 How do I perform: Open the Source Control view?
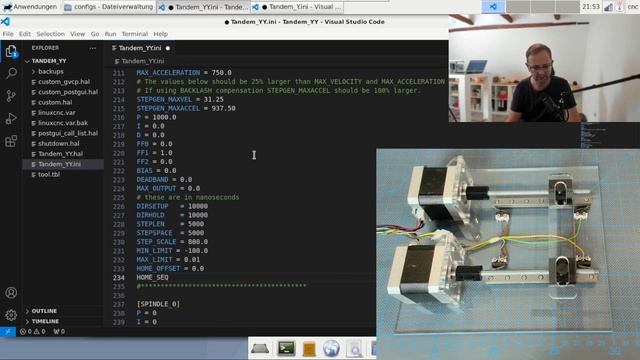pos(11,96)
